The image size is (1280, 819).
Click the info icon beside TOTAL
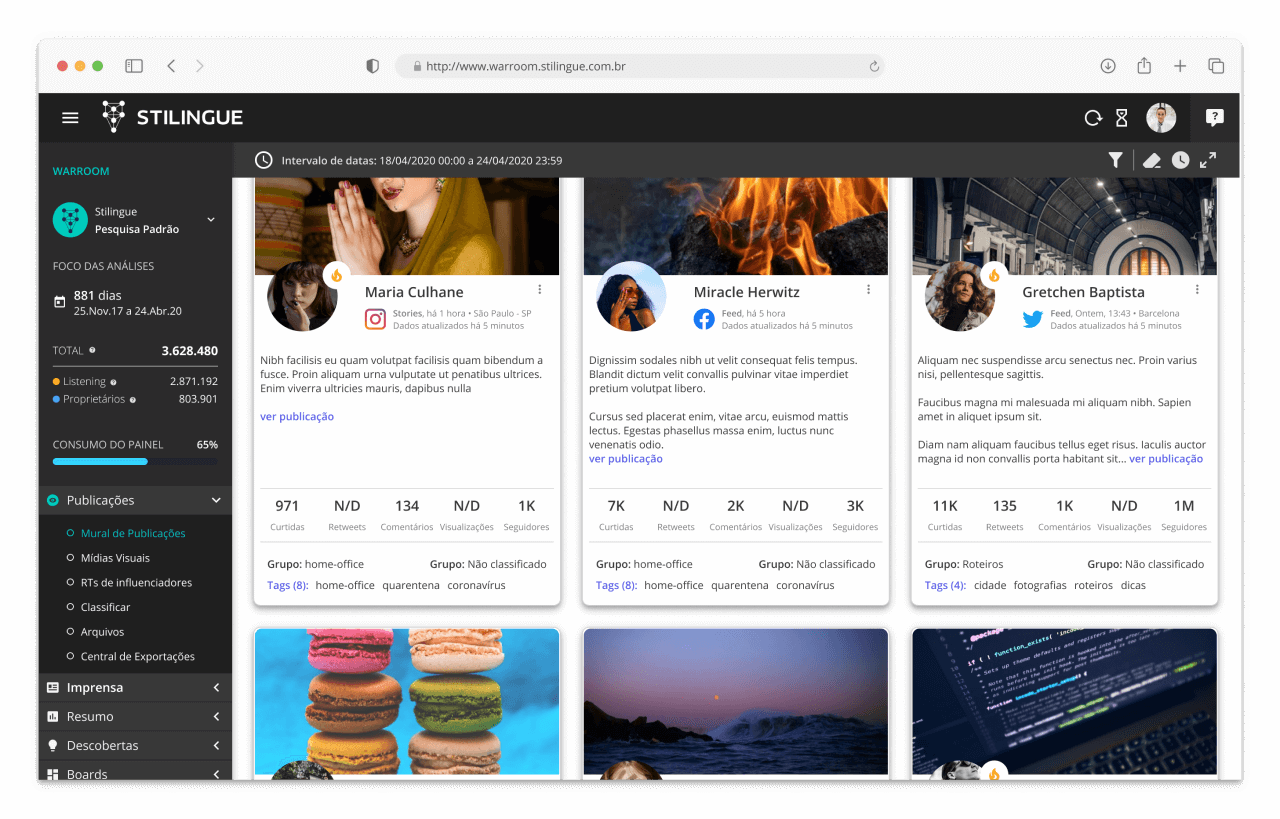[92, 351]
